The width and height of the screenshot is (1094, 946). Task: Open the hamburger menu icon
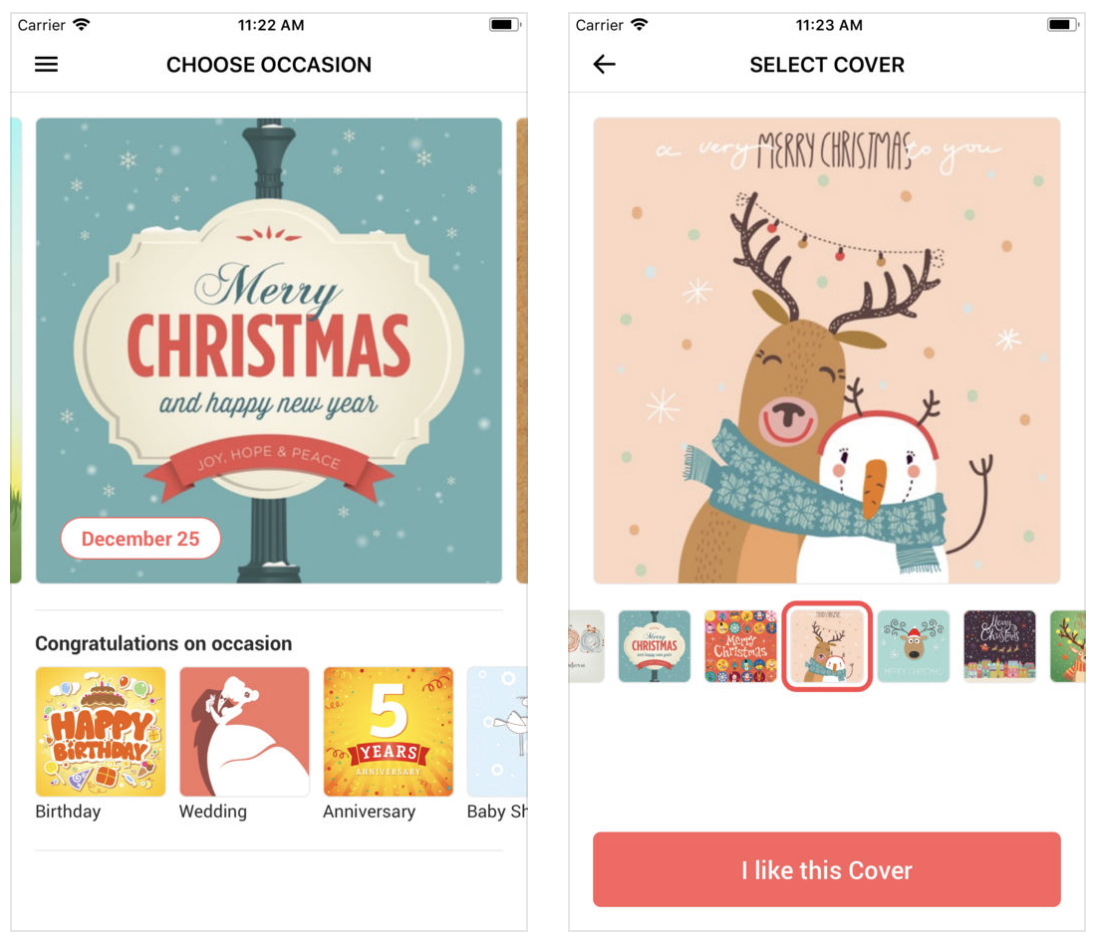click(x=47, y=65)
